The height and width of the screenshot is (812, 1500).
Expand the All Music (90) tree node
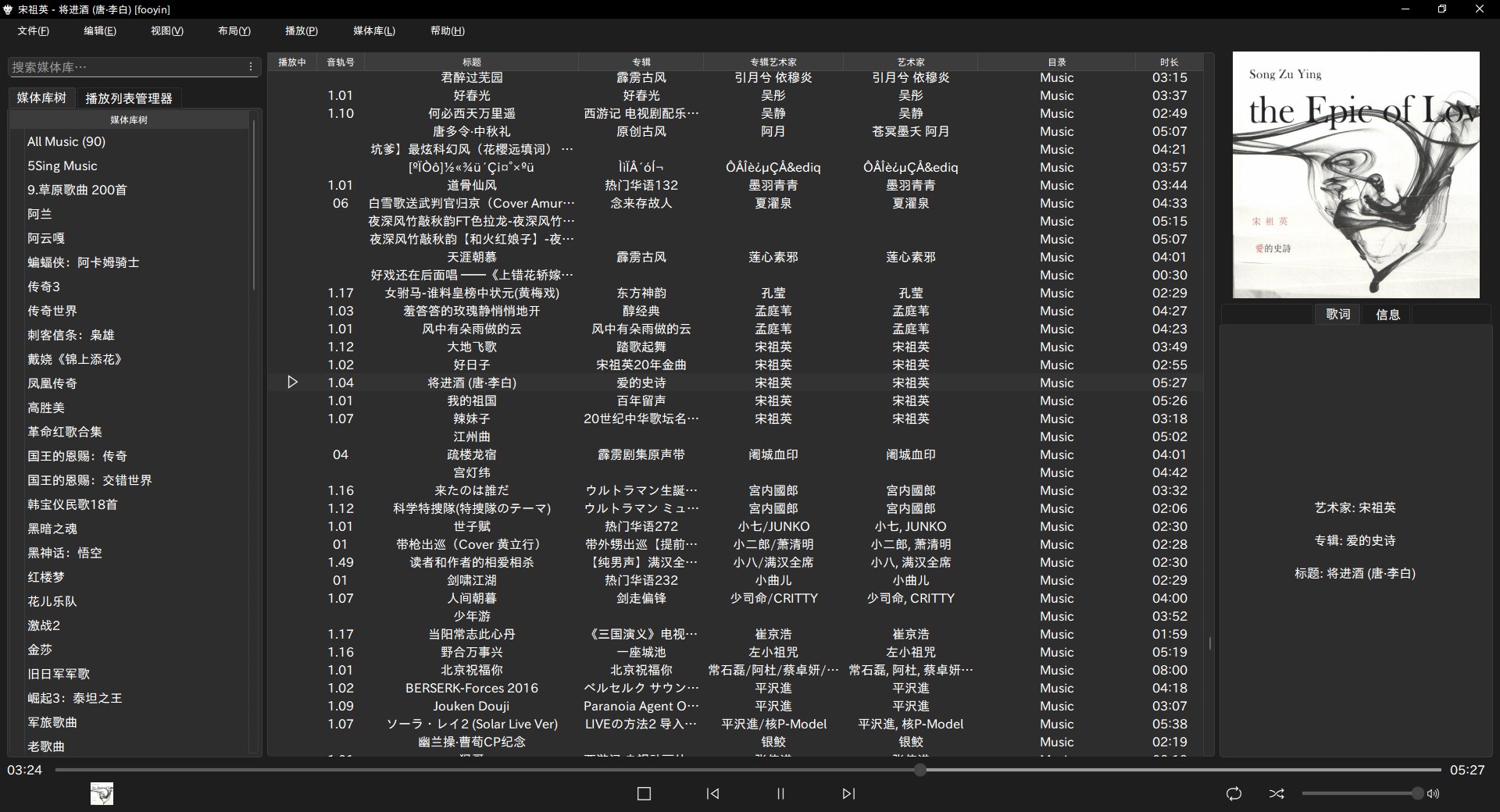click(66, 141)
